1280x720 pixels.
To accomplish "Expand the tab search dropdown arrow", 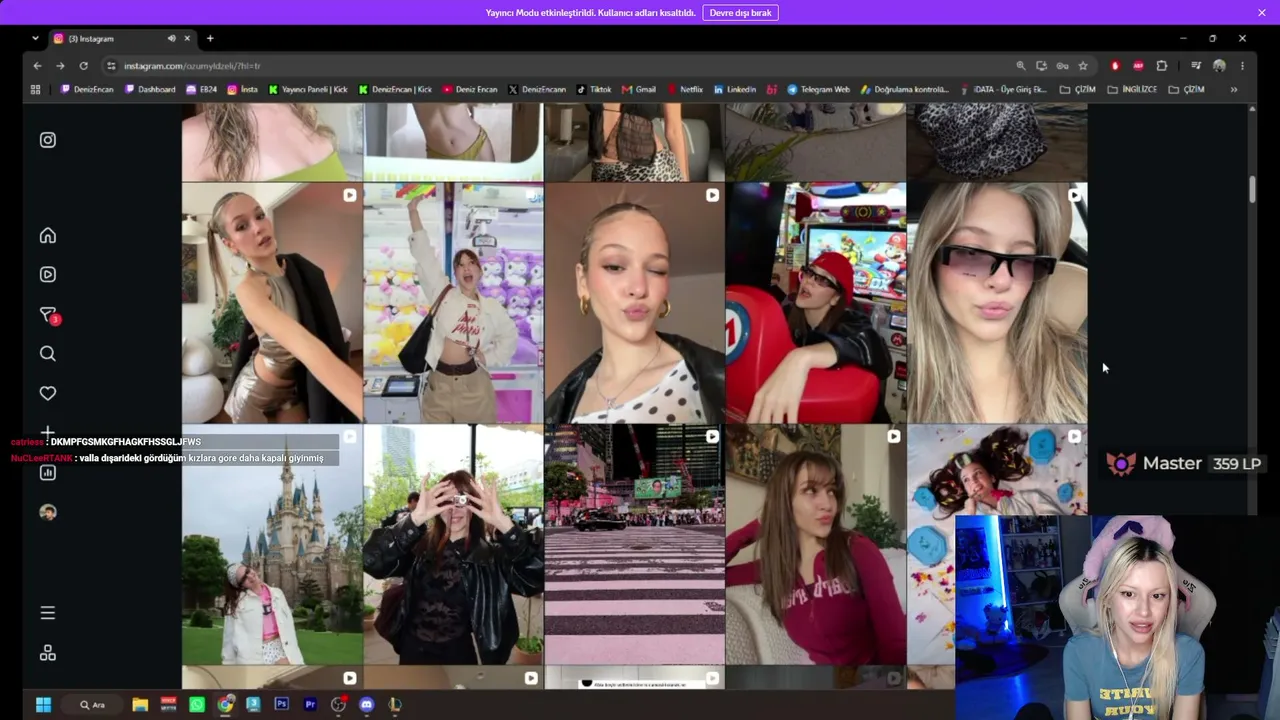I will pyautogui.click(x=35, y=39).
